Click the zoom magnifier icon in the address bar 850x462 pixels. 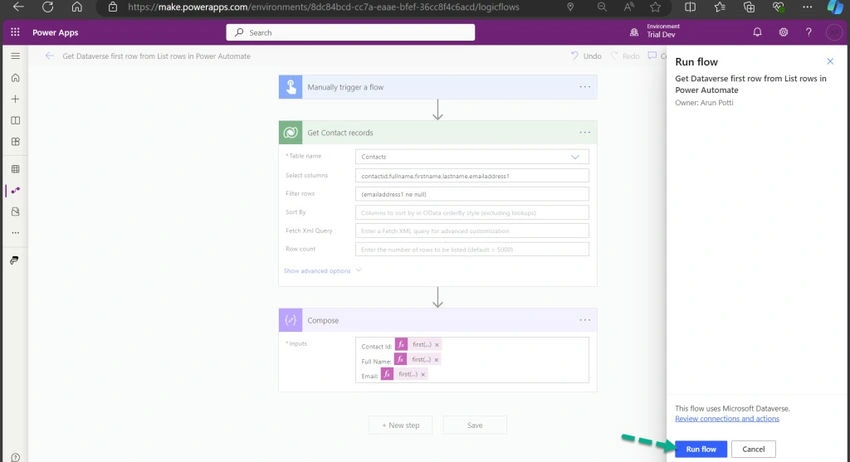coord(602,7)
